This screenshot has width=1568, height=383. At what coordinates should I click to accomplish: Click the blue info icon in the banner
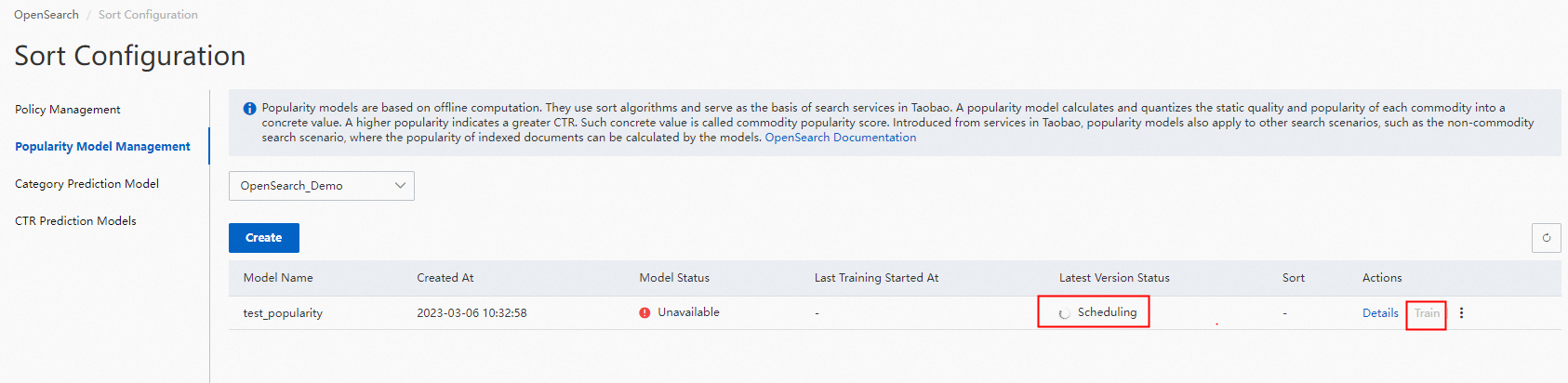(x=249, y=109)
